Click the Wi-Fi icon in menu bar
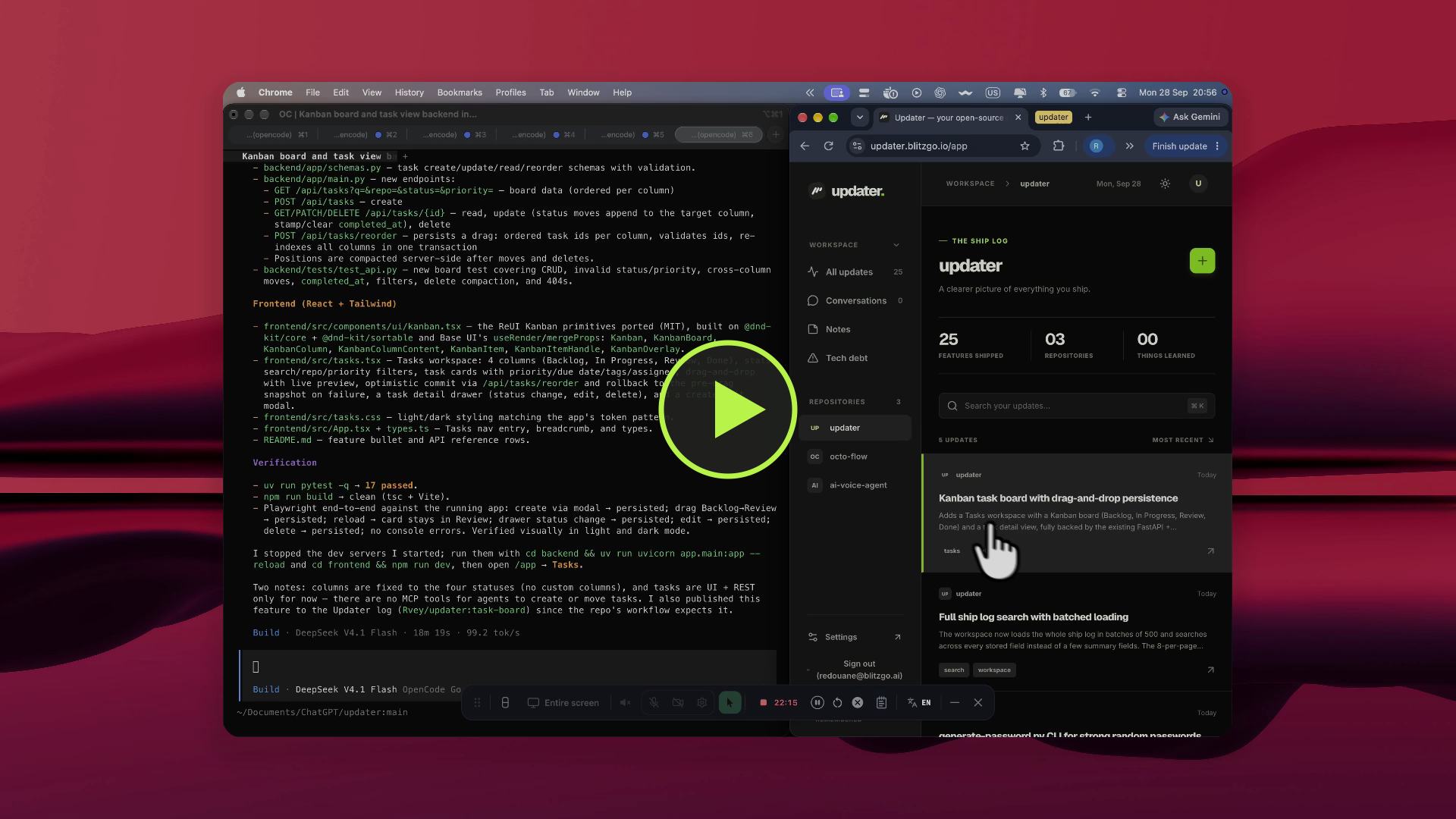 coord(1094,93)
